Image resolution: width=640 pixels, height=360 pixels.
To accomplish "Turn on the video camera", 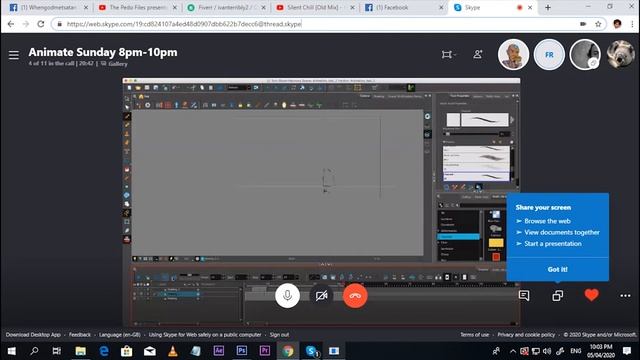I will coord(322,296).
